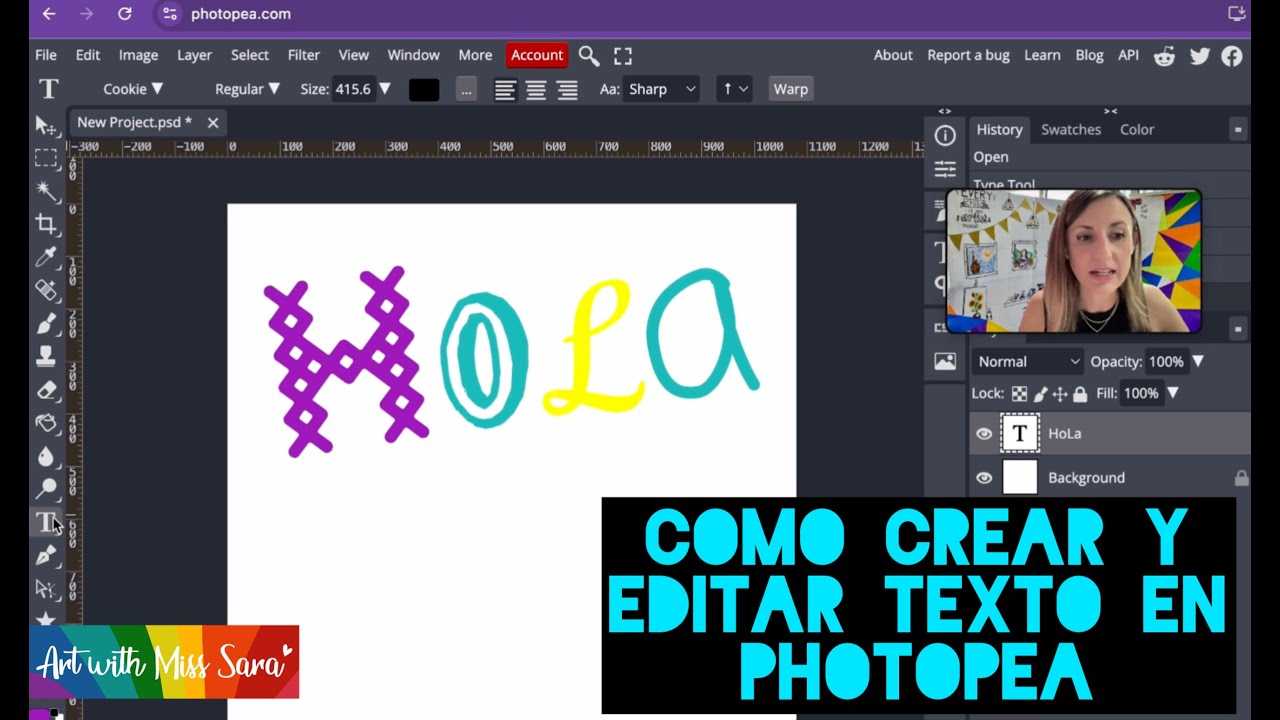Click the red Account button
This screenshot has height=720, width=1280.
pyautogui.click(x=537, y=55)
